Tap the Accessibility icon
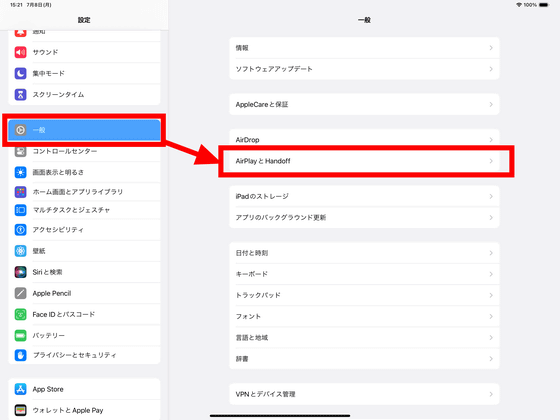The image size is (560, 420). click(20, 230)
